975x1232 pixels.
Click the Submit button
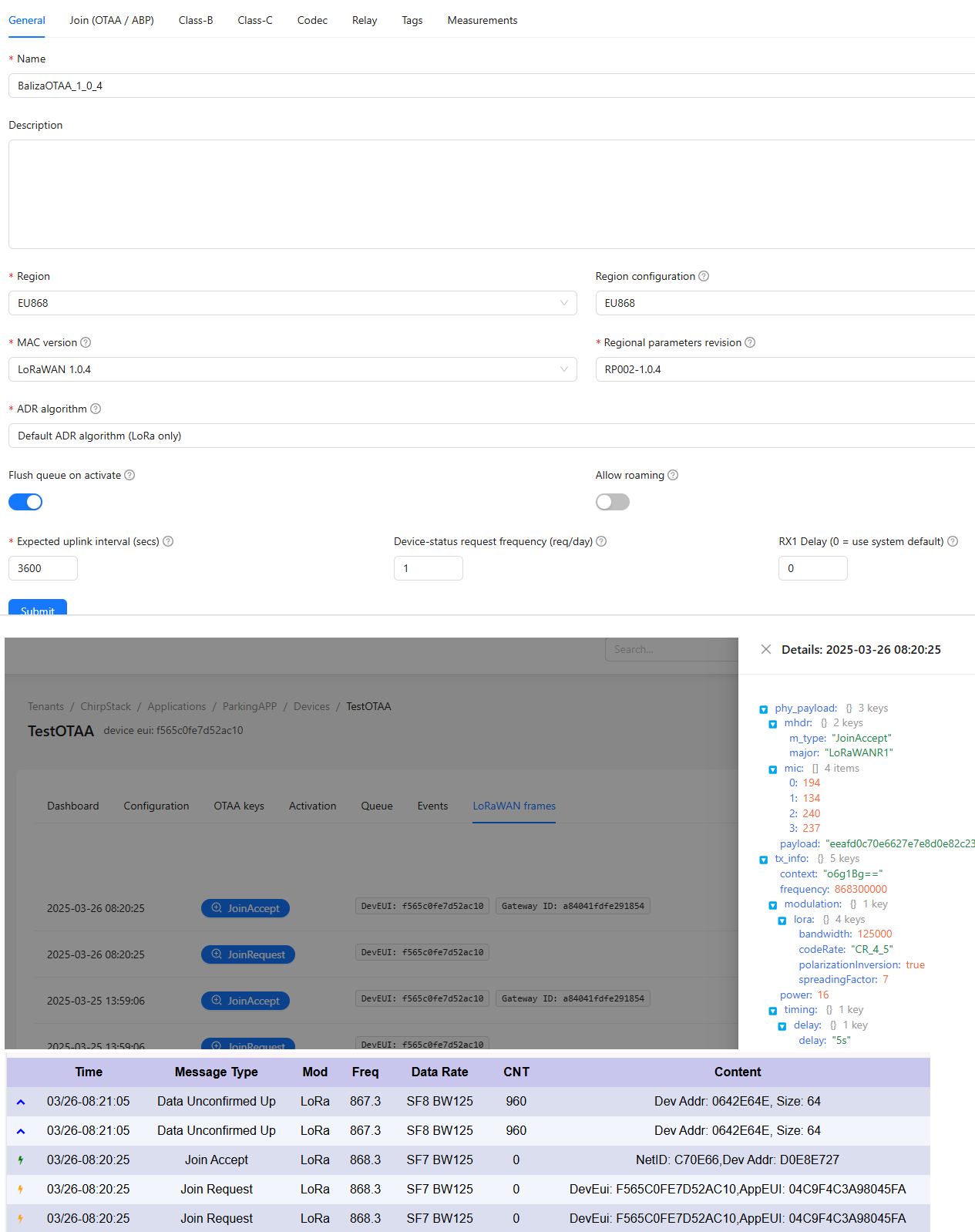tap(38, 608)
